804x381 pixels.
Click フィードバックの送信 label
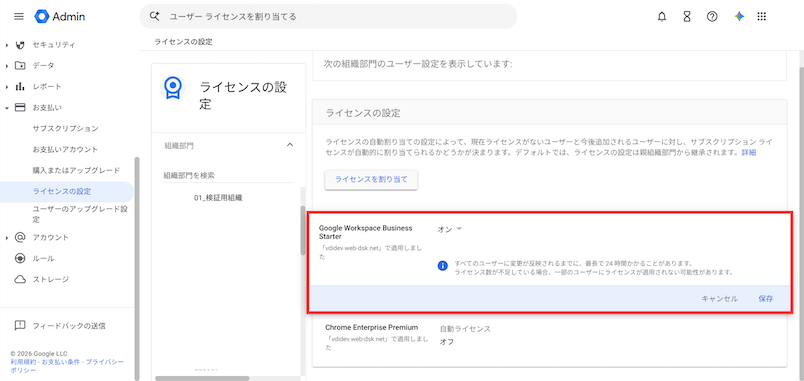[x=69, y=325]
